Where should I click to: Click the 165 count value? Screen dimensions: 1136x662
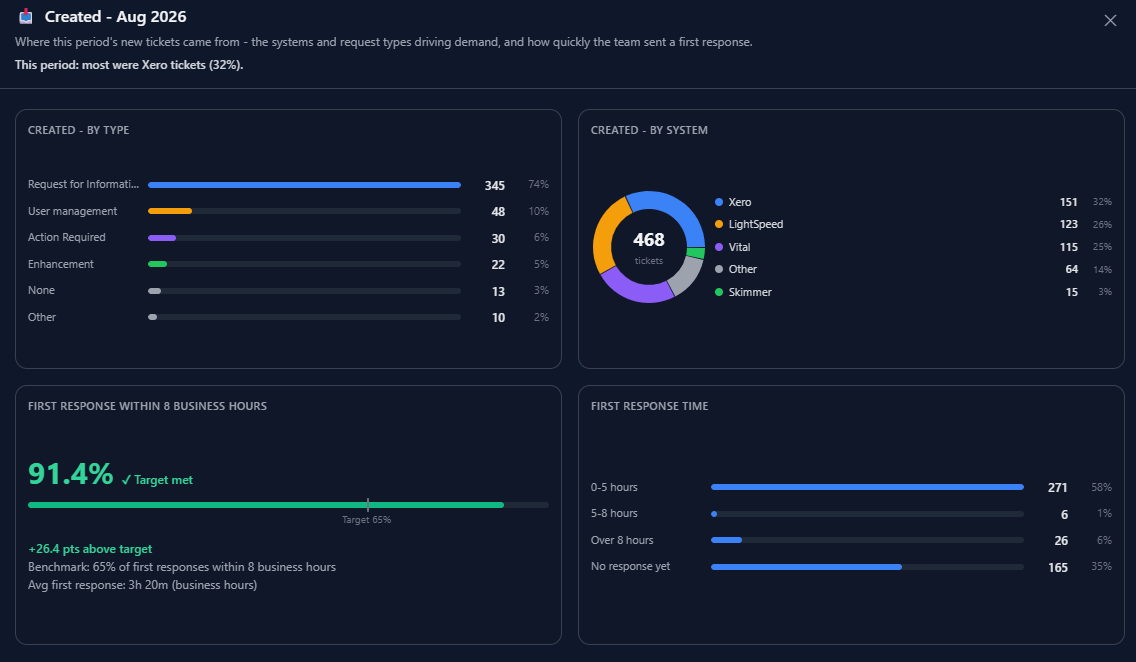(x=1058, y=568)
